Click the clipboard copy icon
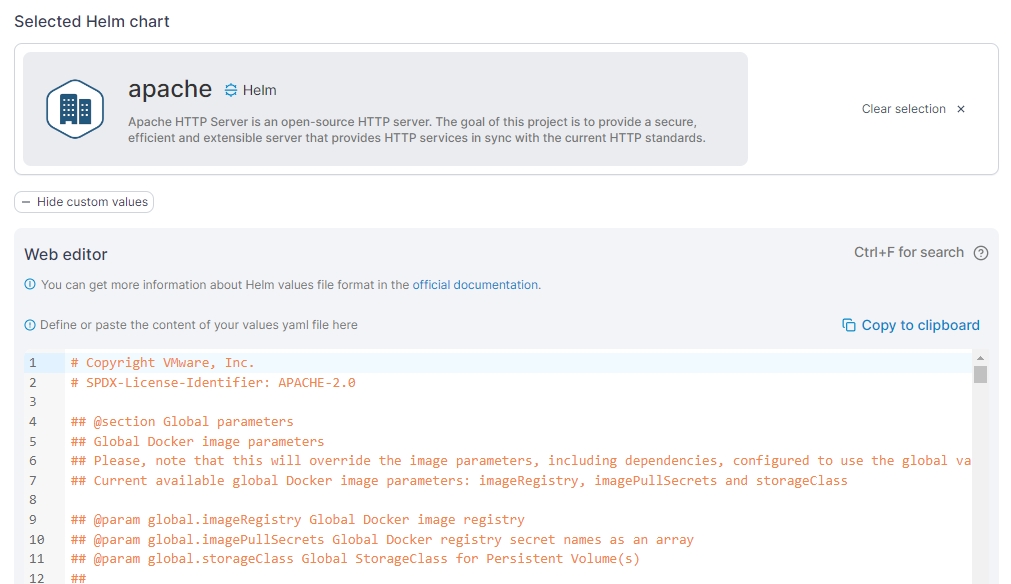Image resolution: width=1011 pixels, height=584 pixels. 849,325
